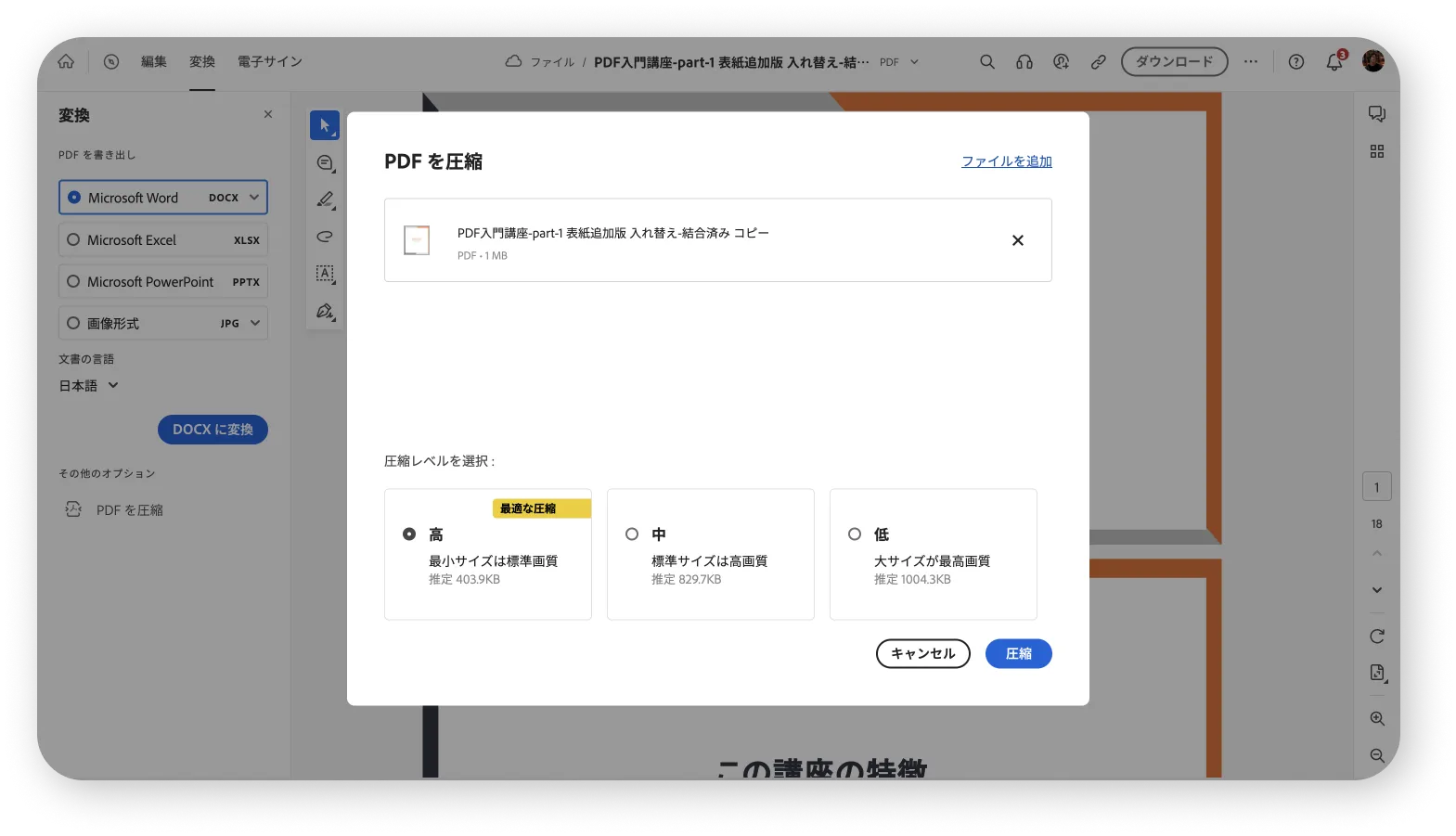Click the cloud icon before ファイル
Image resolution: width=1456 pixels, height=836 pixels.
(x=513, y=61)
